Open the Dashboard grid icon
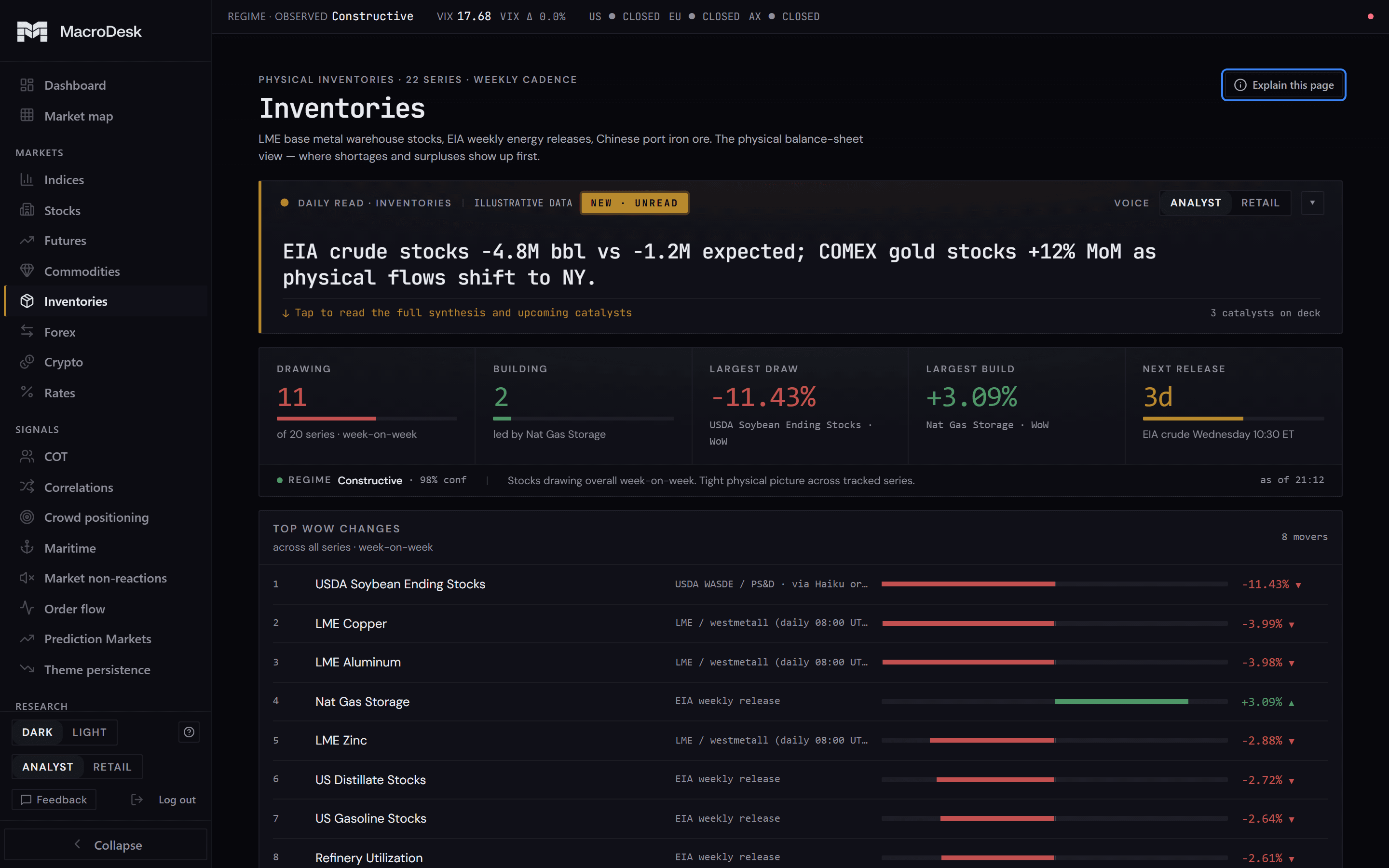This screenshot has width=1389, height=868. pos(27,85)
